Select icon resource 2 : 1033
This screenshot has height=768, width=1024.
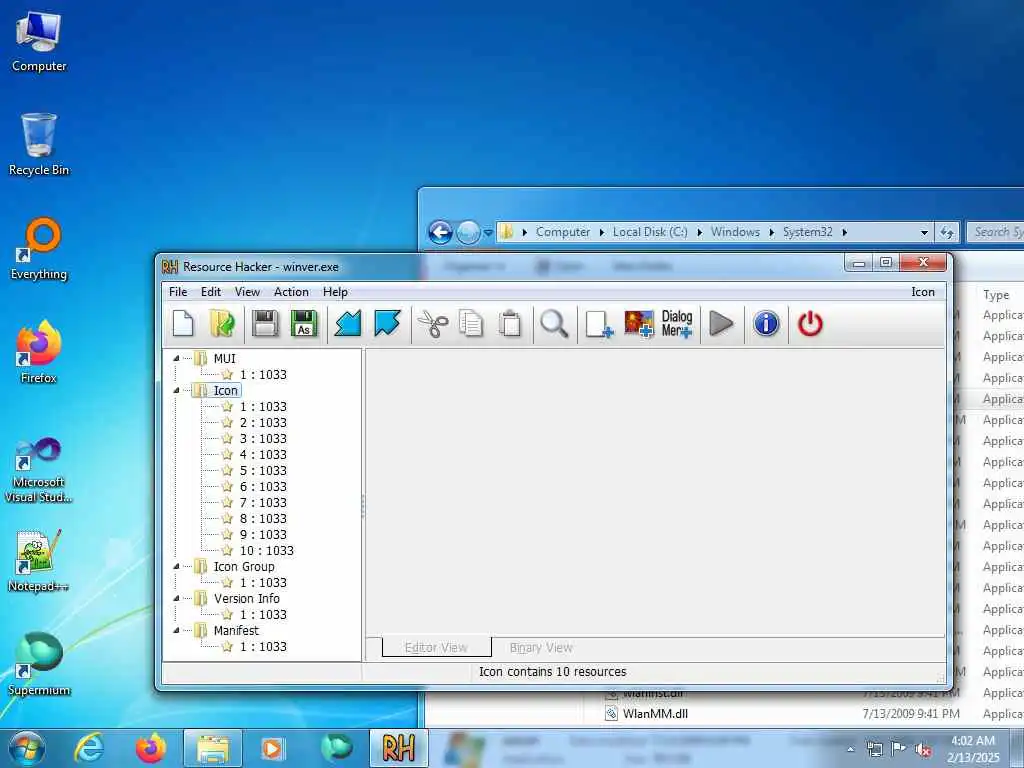coord(263,423)
